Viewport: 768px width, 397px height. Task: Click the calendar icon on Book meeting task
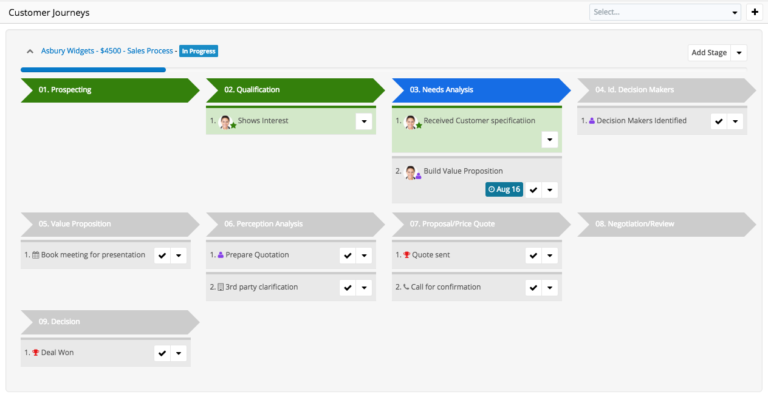pyautogui.click(x=35, y=255)
